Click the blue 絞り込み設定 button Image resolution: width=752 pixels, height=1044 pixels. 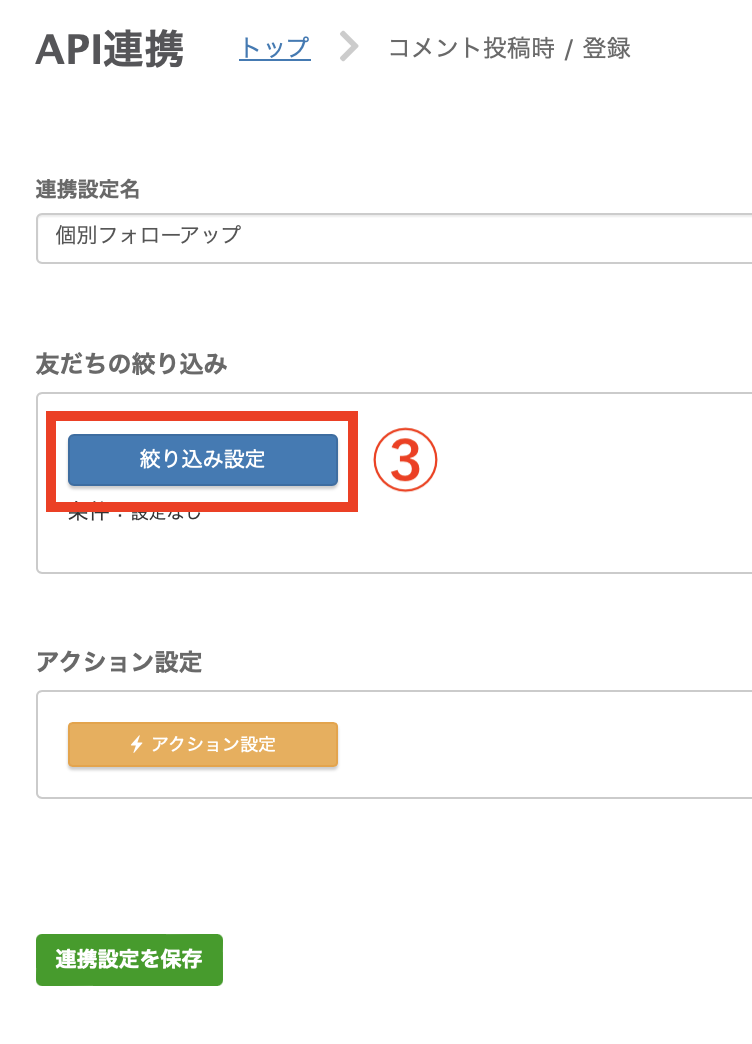(x=202, y=459)
